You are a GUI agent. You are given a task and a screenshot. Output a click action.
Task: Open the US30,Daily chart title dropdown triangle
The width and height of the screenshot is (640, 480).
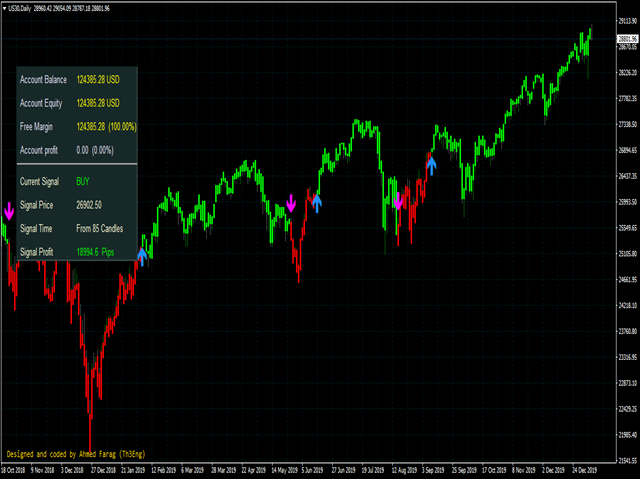coord(4,6)
